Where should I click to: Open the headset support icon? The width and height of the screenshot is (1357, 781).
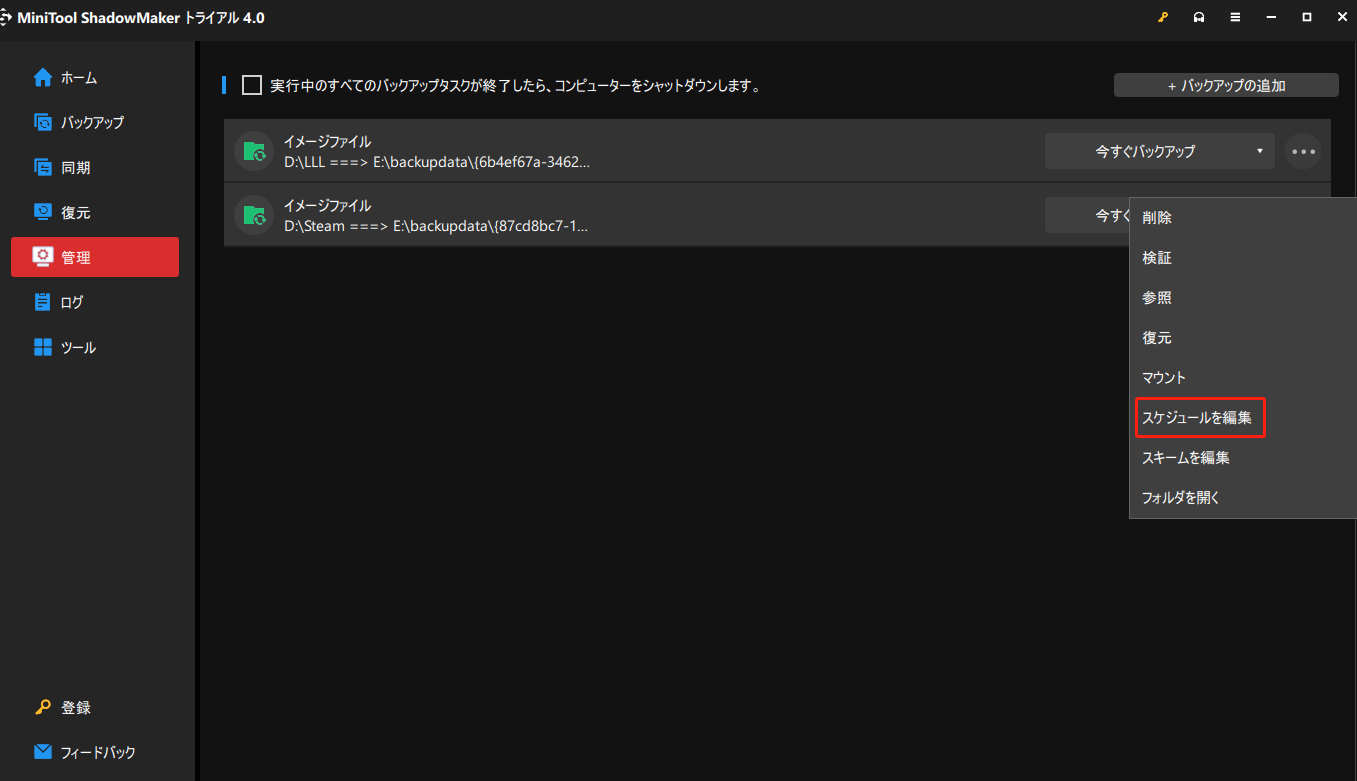1199,18
